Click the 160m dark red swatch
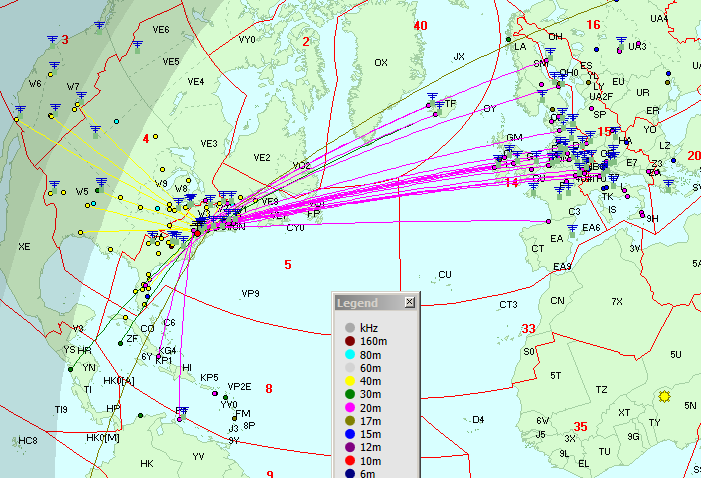Viewport: 701px width, 478px height. (x=350, y=342)
